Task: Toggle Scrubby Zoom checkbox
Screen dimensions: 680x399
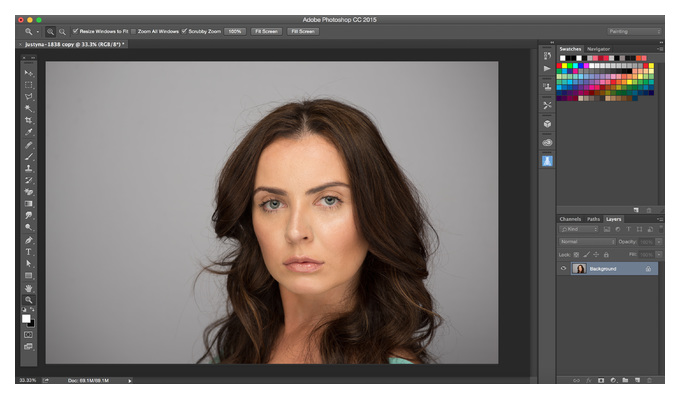Action: (x=184, y=31)
